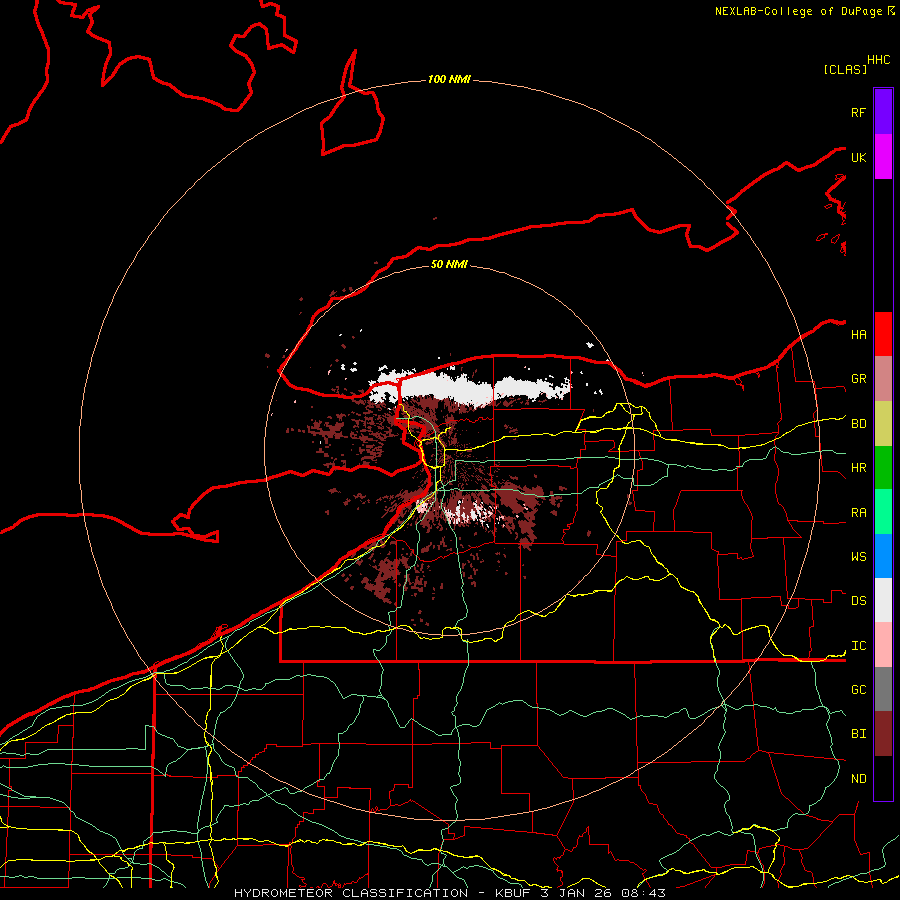Click the GR legend label
900x900 pixels.
coord(858,379)
